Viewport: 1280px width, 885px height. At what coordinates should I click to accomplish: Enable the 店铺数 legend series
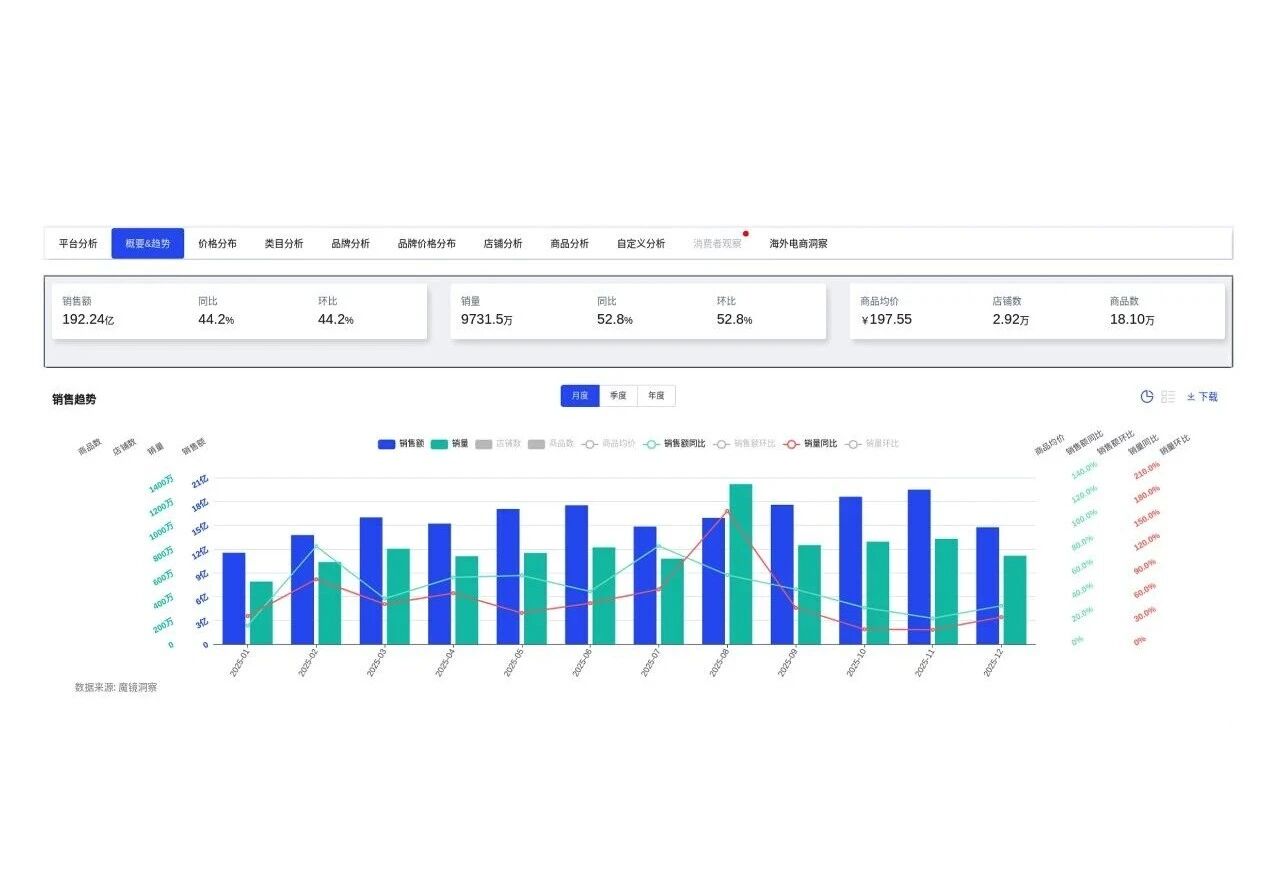tap(498, 444)
